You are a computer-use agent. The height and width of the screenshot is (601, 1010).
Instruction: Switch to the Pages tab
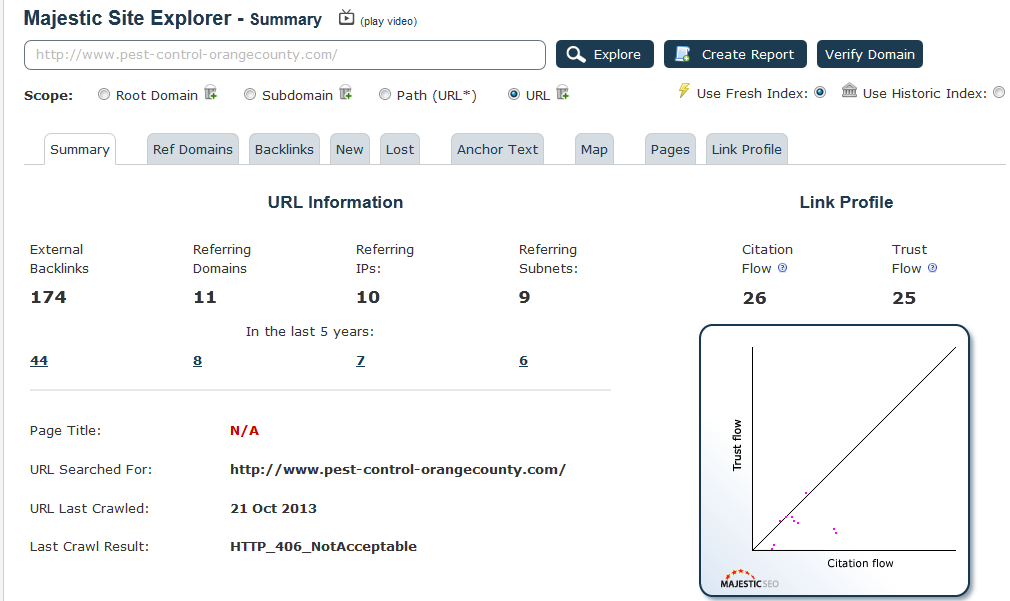[670, 149]
